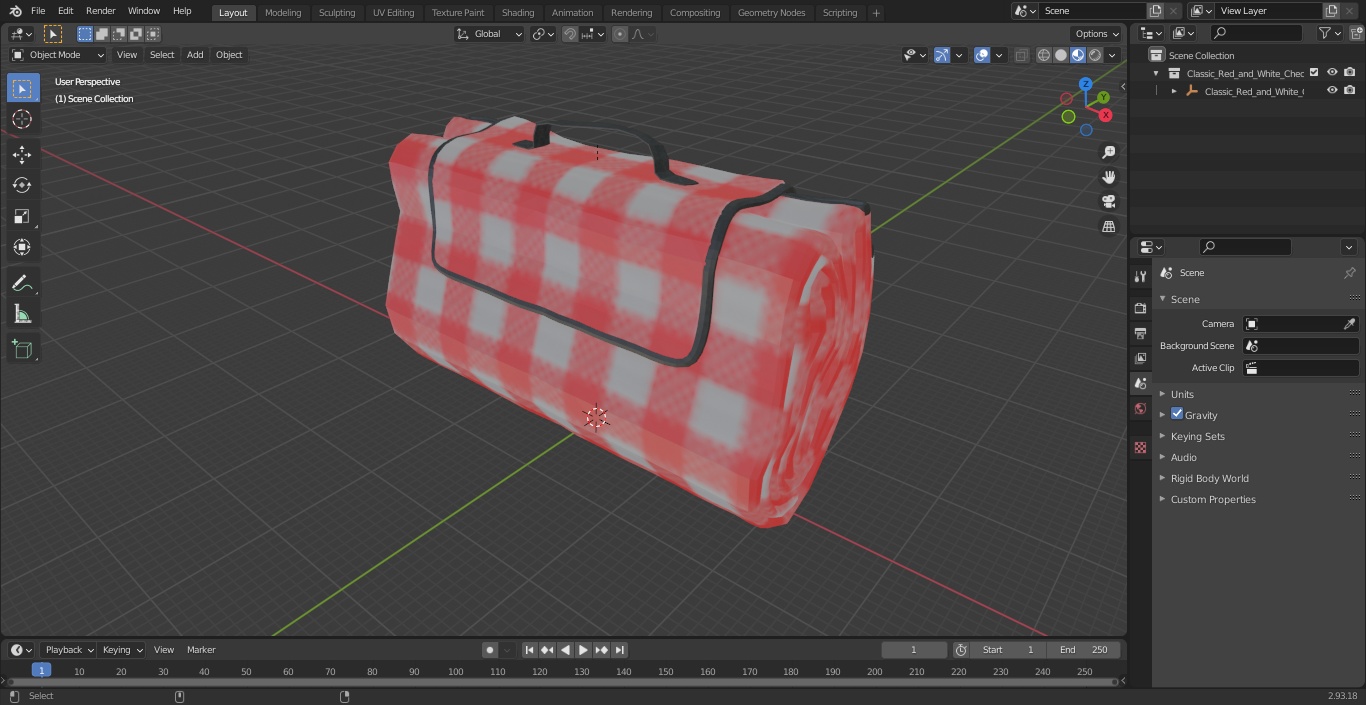Open the Render menu
The height and width of the screenshot is (705, 1366).
(100, 11)
